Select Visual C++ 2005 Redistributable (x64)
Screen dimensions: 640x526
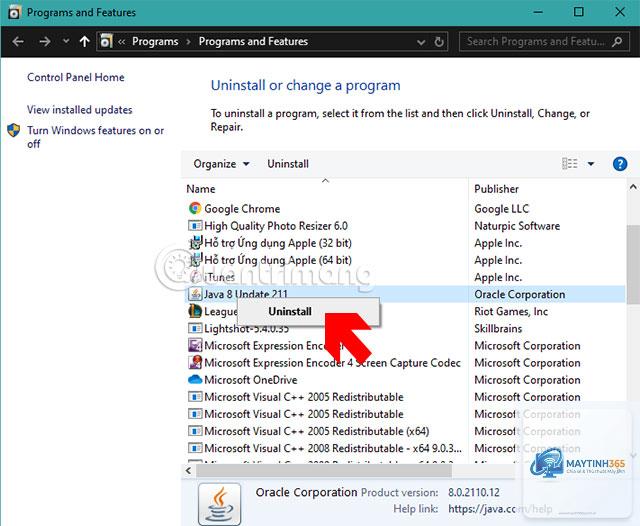click(316, 431)
